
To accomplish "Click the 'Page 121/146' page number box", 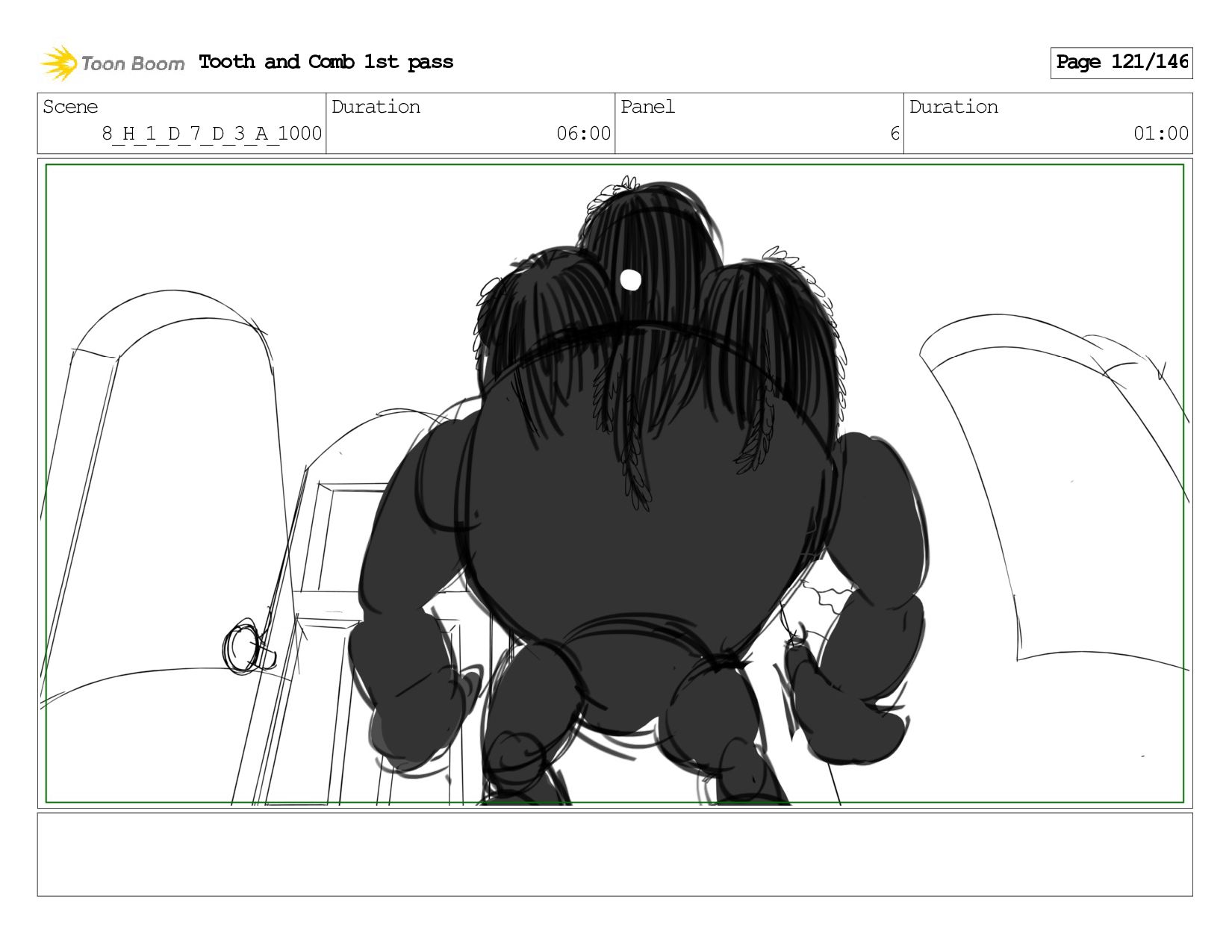I will click(x=1121, y=63).
